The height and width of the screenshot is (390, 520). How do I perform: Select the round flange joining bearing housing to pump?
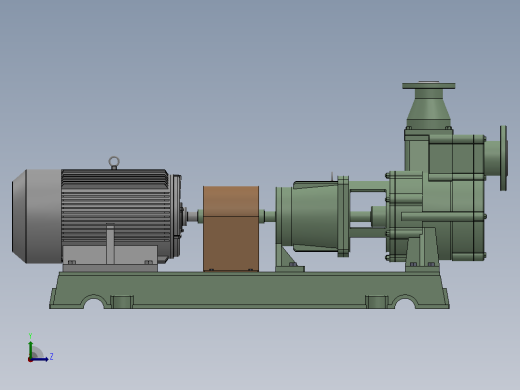[x=343, y=216]
